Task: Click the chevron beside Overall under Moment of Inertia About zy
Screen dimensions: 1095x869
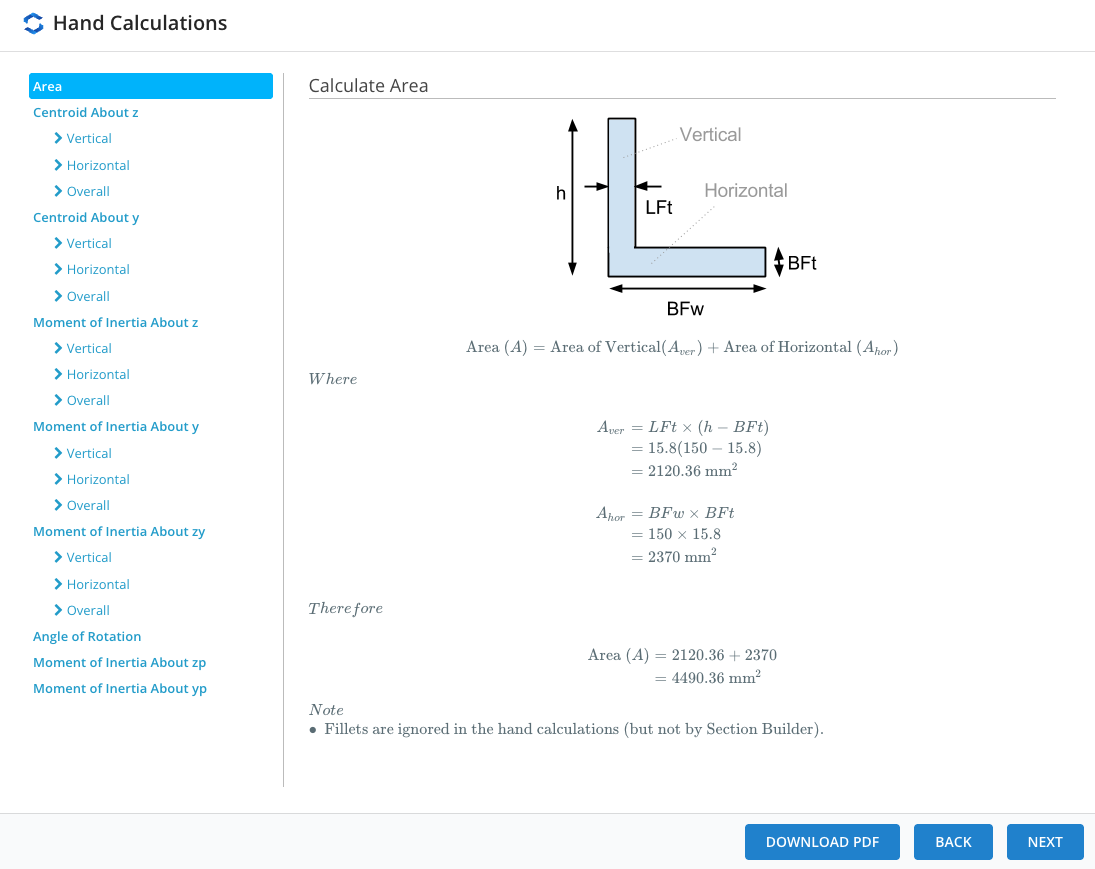Action: (x=58, y=611)
